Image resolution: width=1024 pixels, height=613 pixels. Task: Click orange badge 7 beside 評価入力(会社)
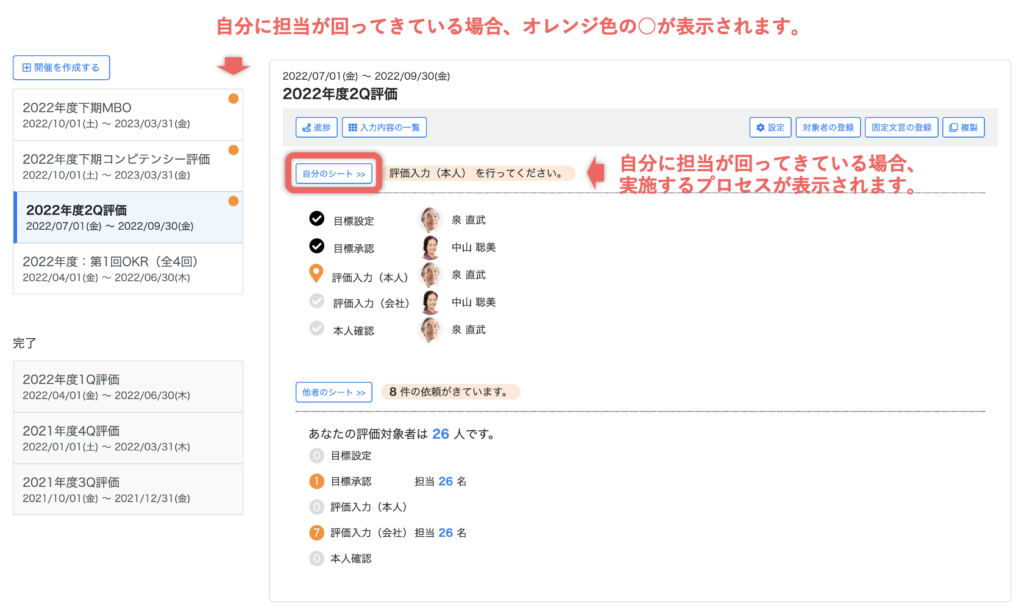[317, 533]
